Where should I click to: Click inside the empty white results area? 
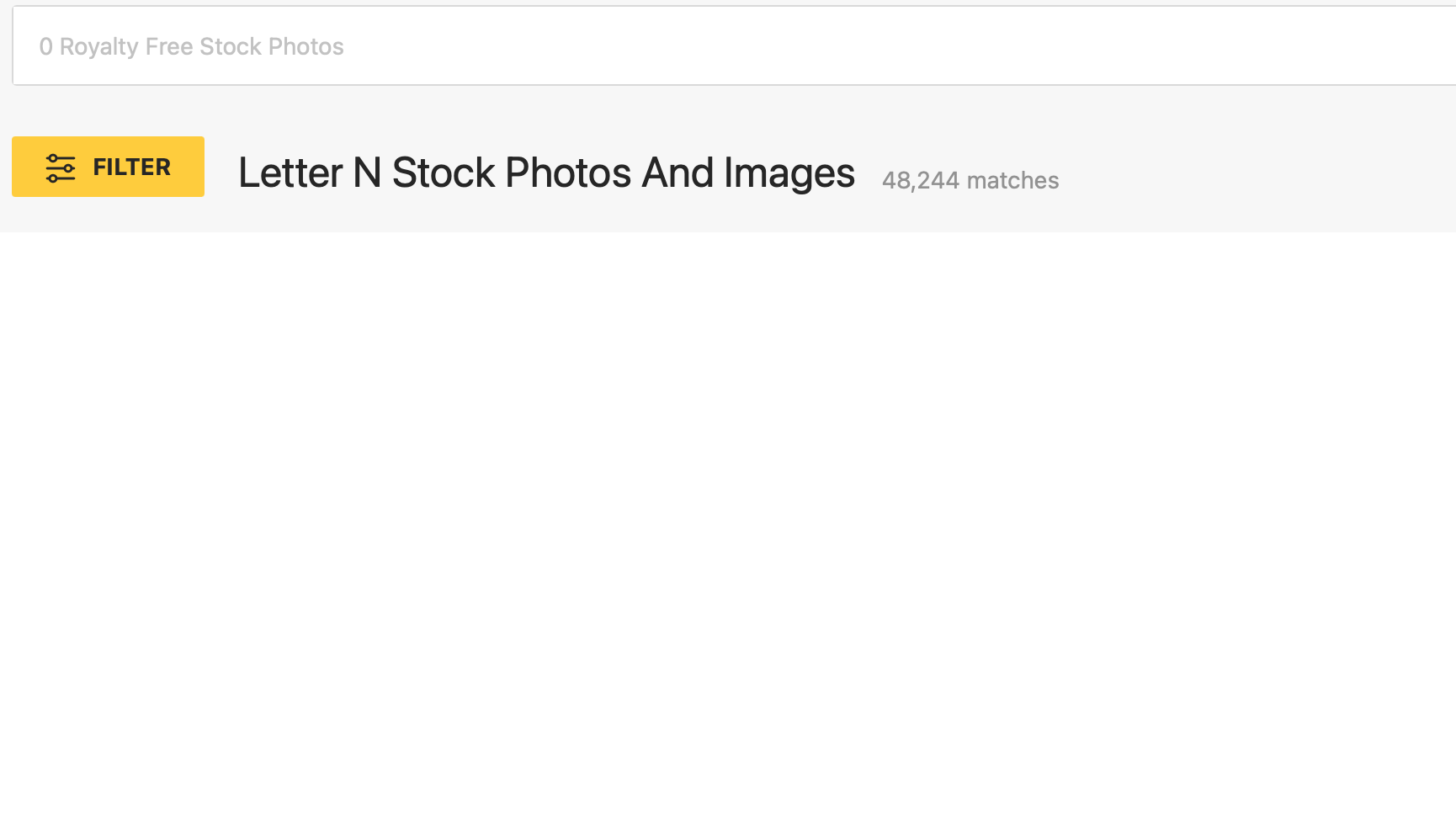pos(728,522)
